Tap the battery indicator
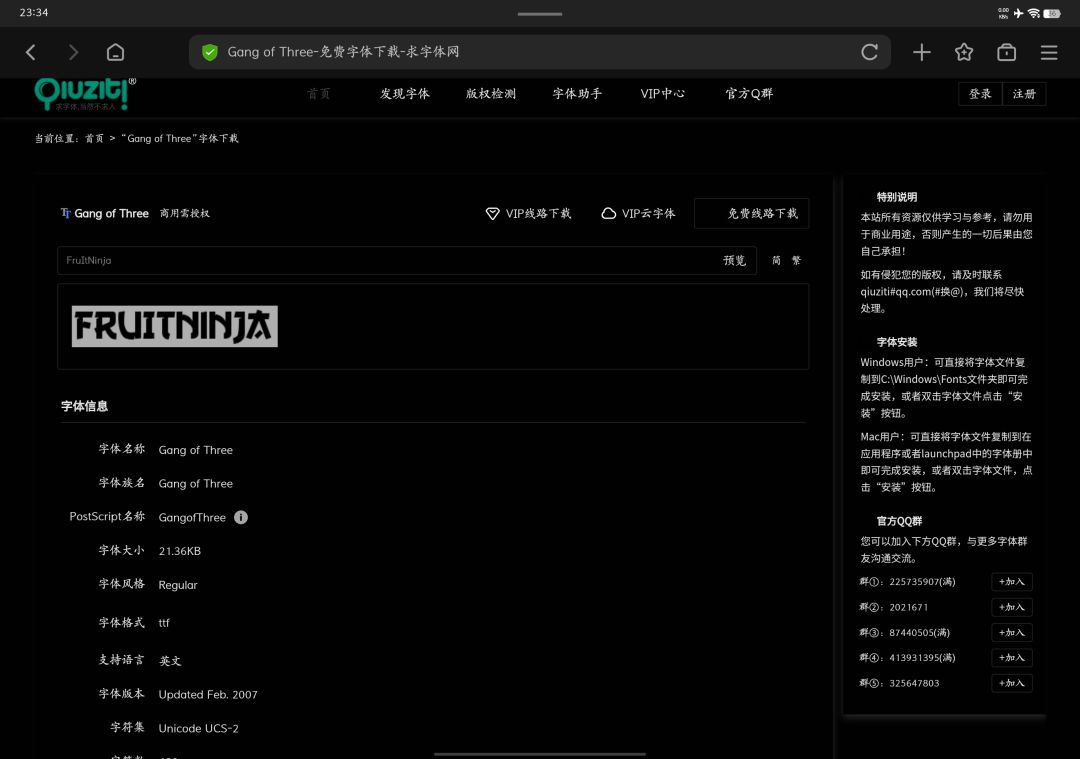Screen dimensions: 1080x759 [1052, 13]
